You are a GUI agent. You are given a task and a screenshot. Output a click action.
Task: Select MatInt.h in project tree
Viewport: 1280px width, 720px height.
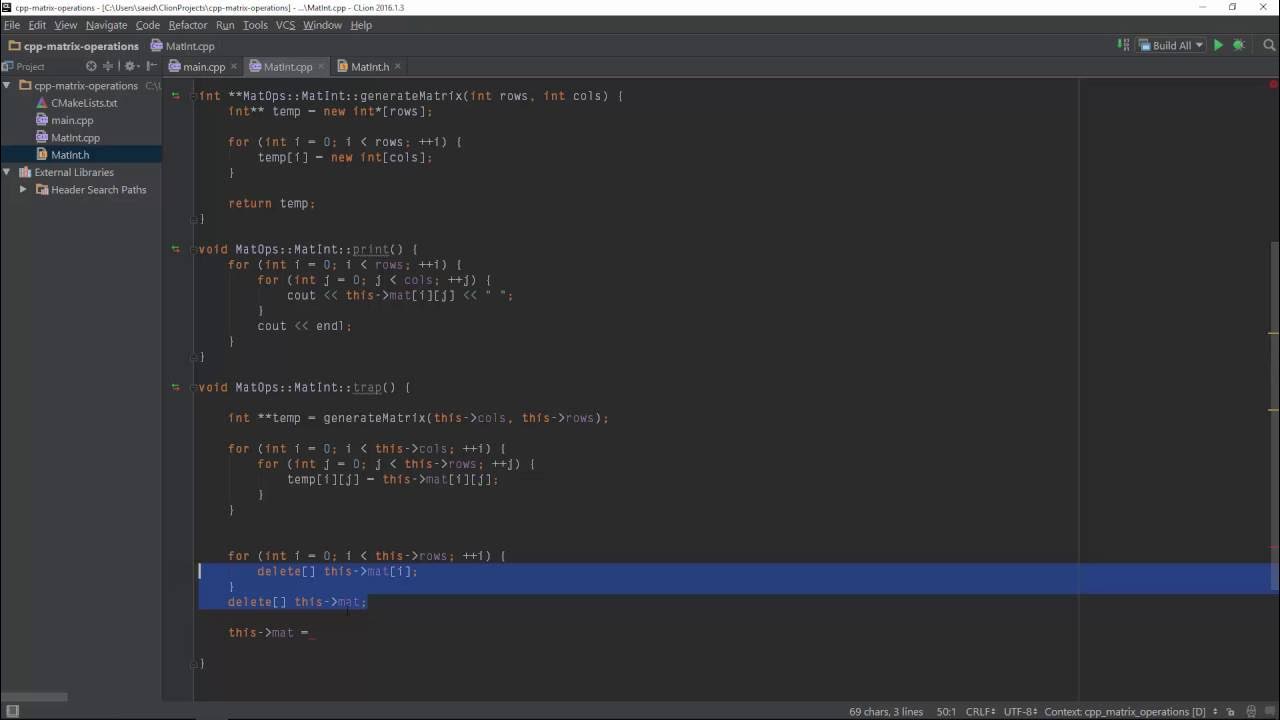[x=80, y=155]
